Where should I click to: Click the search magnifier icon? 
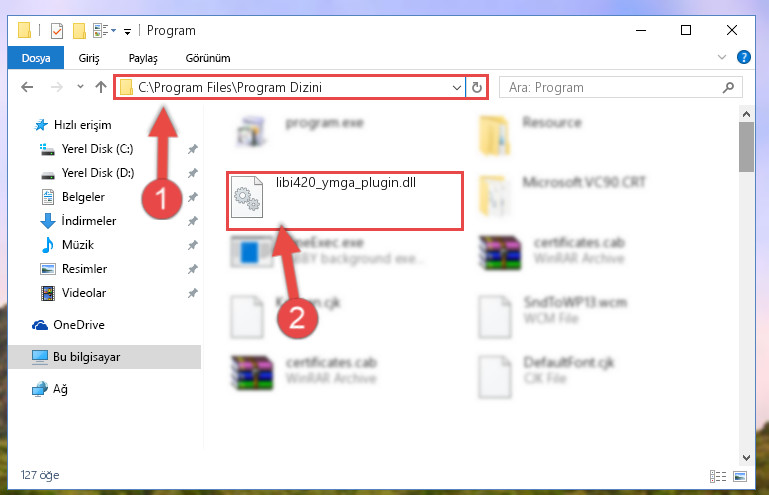(728, 87)
